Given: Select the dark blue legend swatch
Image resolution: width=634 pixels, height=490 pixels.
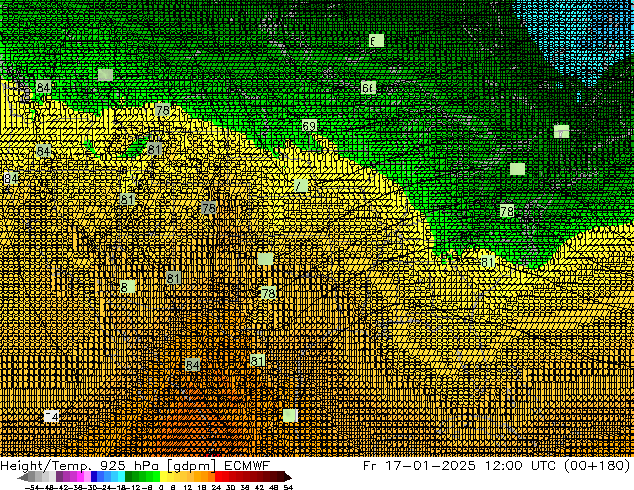Looking at the screenshot, I should point(94,477).
